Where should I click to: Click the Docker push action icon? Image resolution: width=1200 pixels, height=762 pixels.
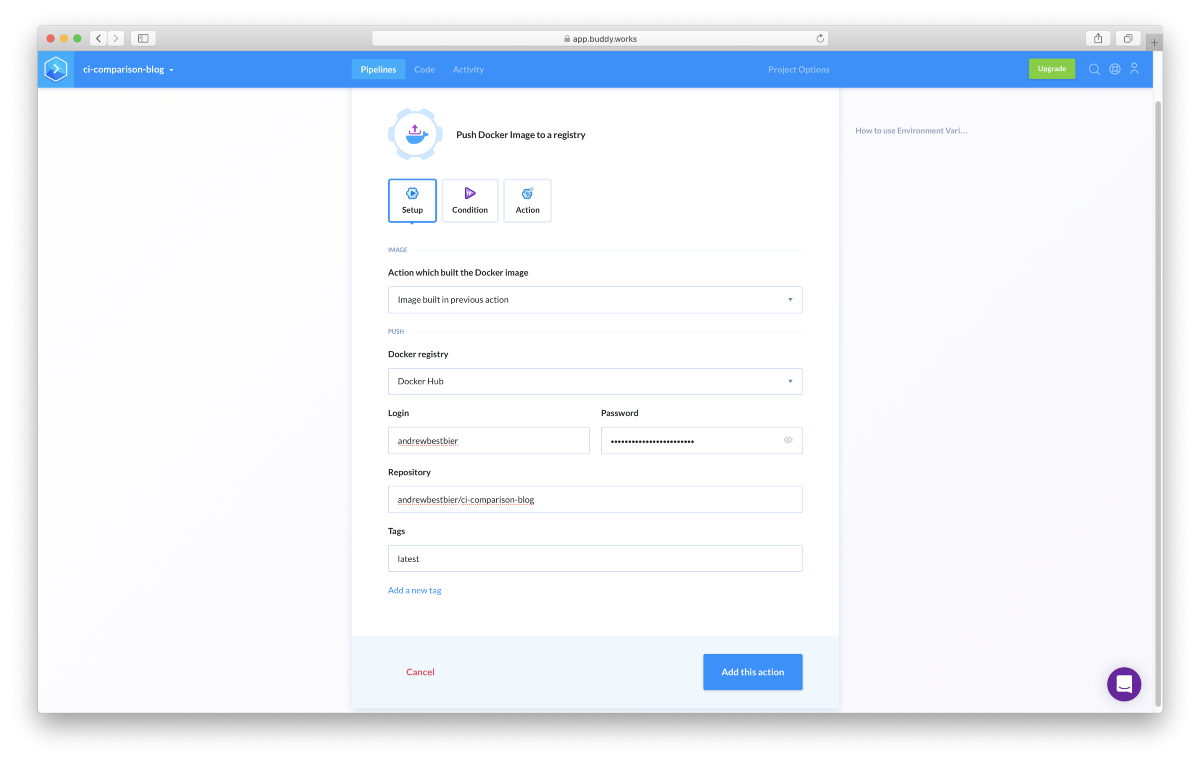pos(415,134)
